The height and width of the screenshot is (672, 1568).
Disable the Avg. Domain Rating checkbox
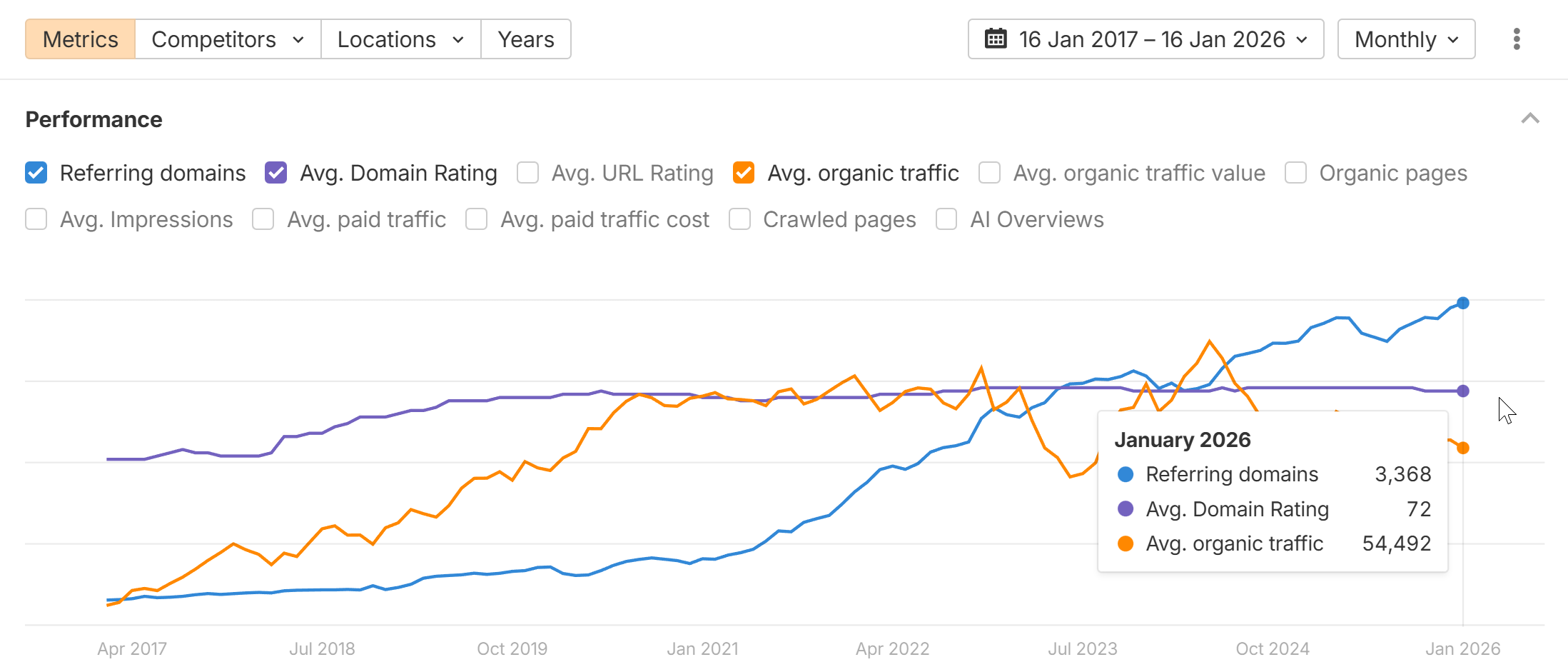pyautogui.click(x=276, y=173)
